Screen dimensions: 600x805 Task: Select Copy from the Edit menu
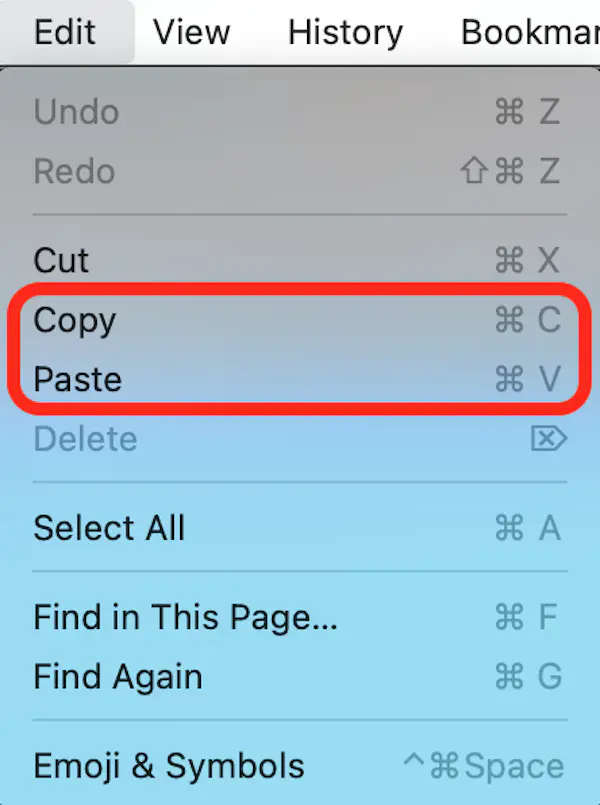(74, 321)
